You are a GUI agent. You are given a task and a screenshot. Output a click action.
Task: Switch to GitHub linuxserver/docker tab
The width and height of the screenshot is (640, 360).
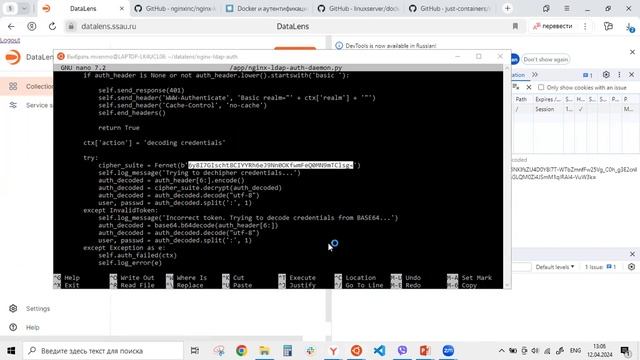pos(358,8)
